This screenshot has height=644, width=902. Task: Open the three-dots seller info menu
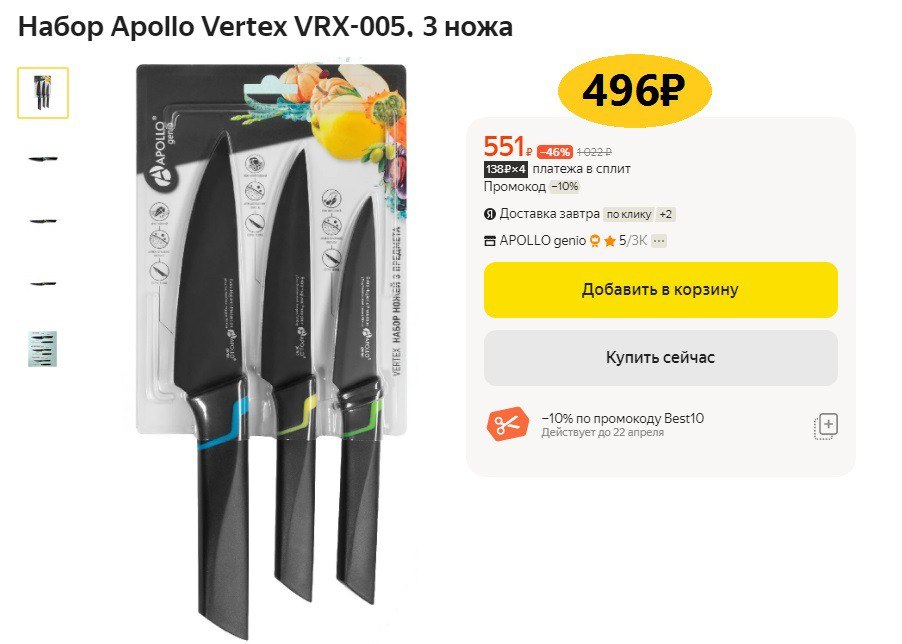pyautogui.click(x=659, y=241)
